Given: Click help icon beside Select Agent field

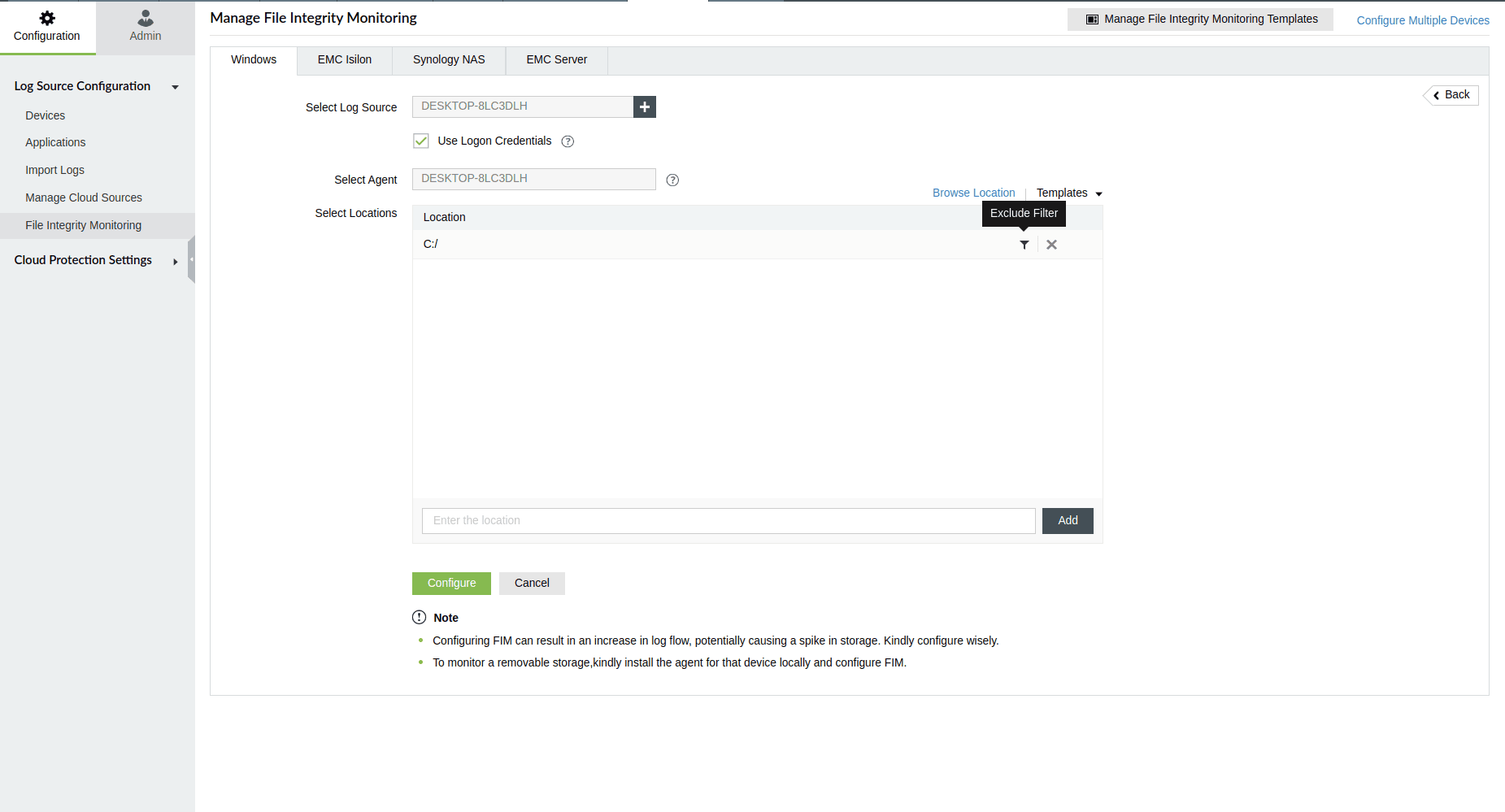Looking at the screenshot, I should click(672, 180).
